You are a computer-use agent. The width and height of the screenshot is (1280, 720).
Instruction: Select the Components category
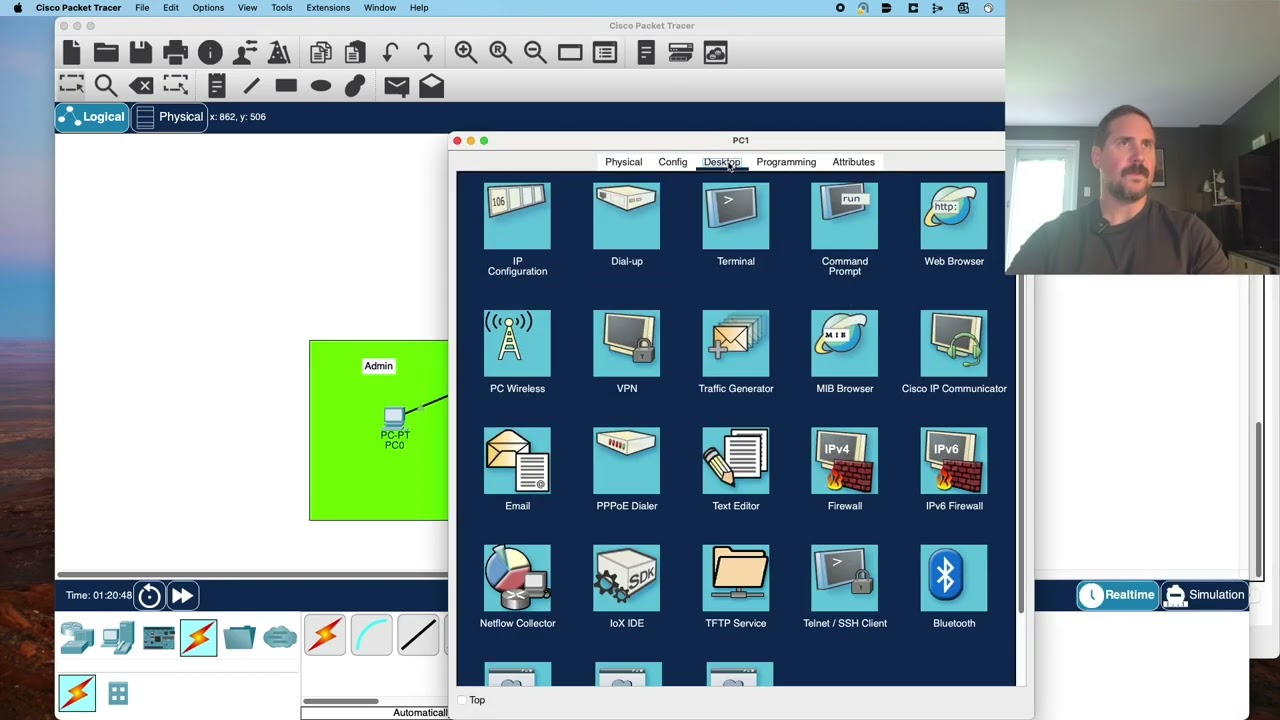coord(158,637)
